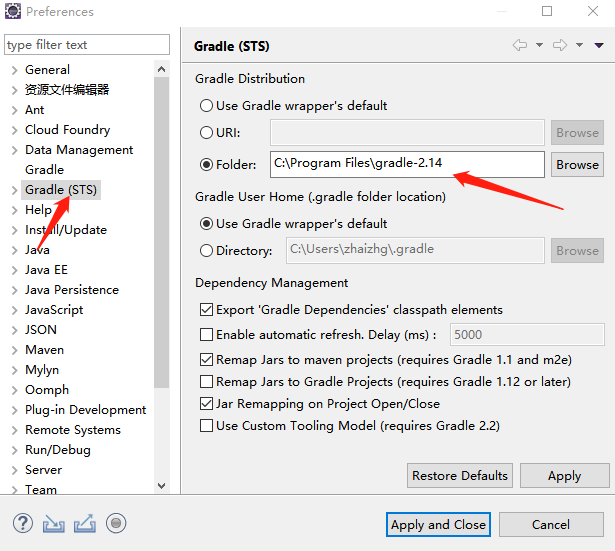The image size is (615, 551).
Task: Select Gradle User Home wrapper's default radio
Action: click(206, 224)
